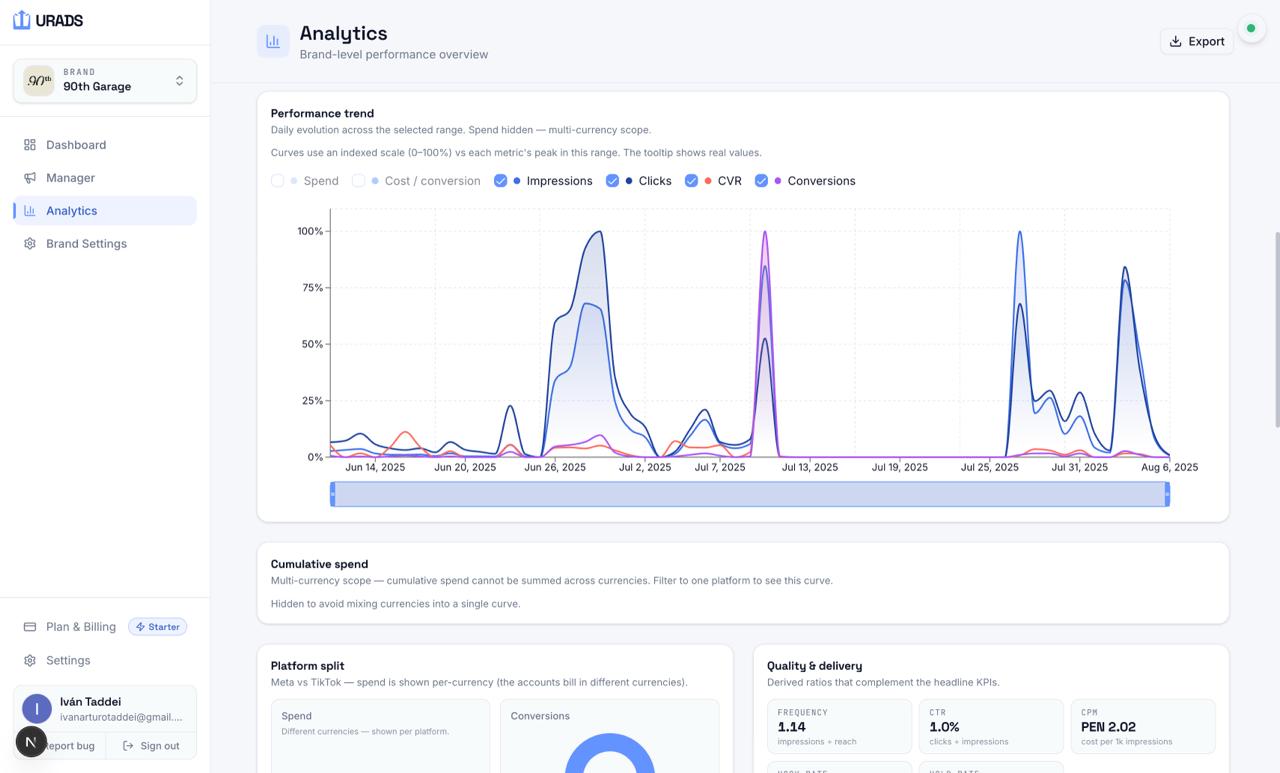Hide the Conversions curve checkbox
The width and height of the screenshot is (1280, 773).
click(761, 181)
